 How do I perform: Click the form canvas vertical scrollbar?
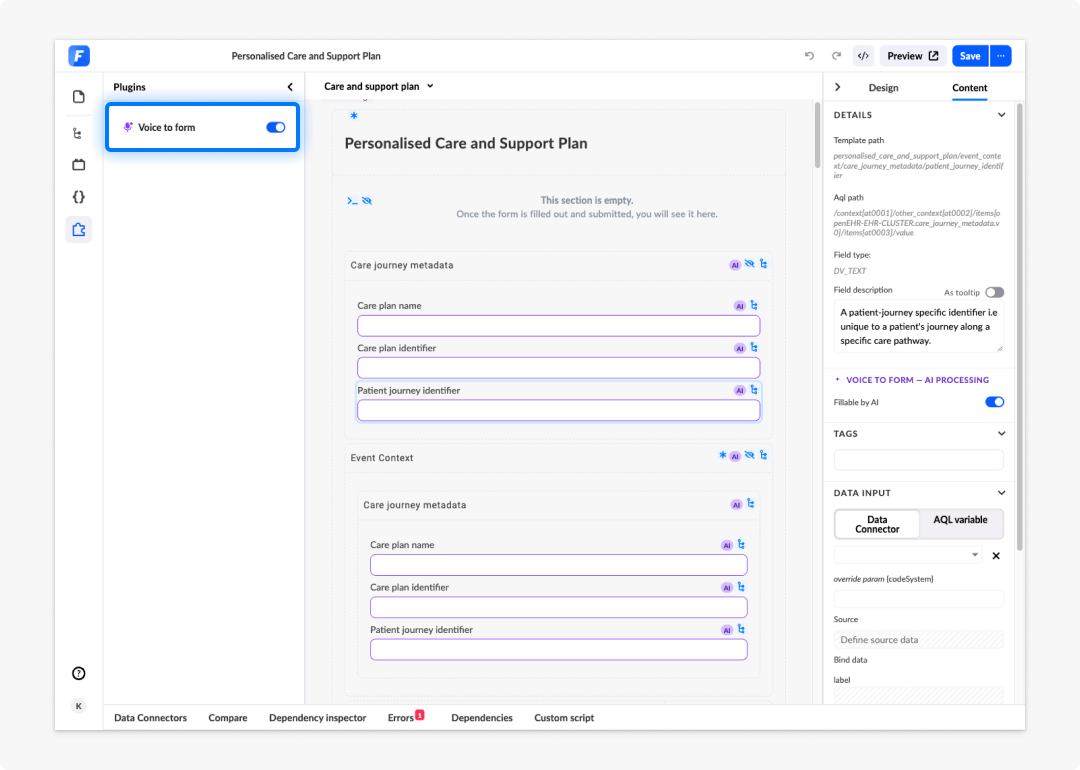pos(818,136)
